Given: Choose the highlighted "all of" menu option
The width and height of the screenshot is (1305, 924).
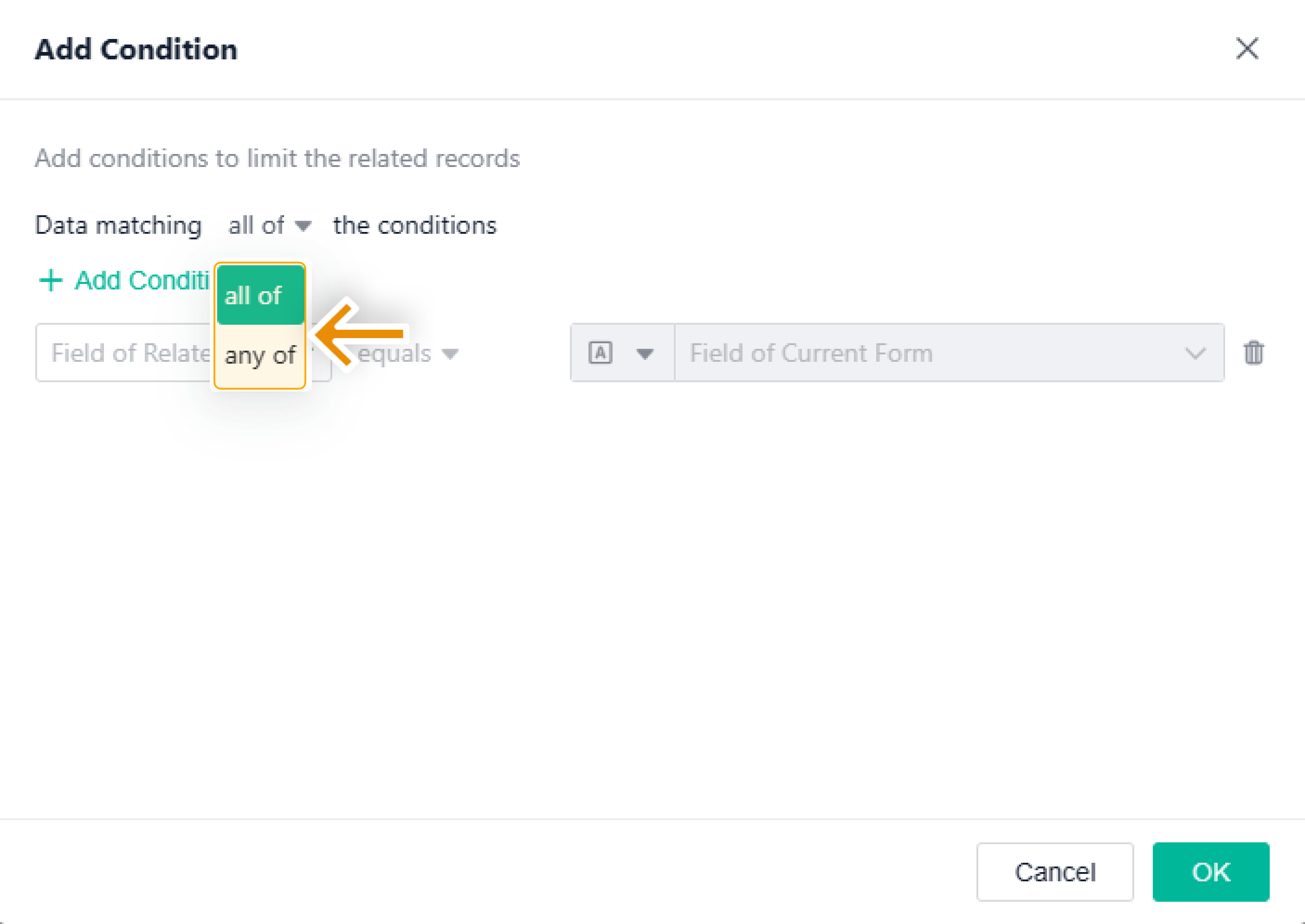Looking at the screenshot, I should (261, 295).
